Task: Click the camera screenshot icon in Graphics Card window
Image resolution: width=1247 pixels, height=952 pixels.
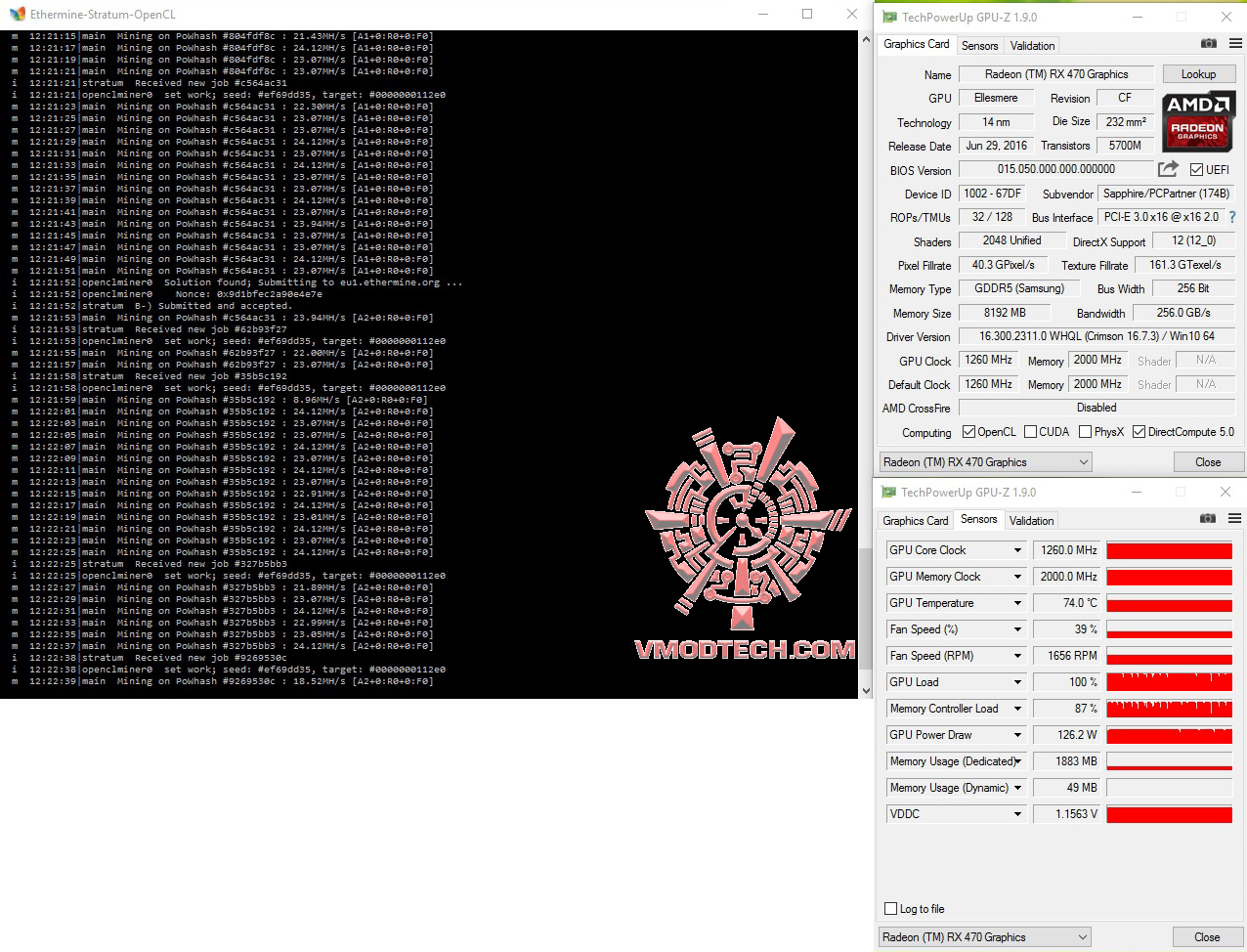Action: coord(1209,44)
